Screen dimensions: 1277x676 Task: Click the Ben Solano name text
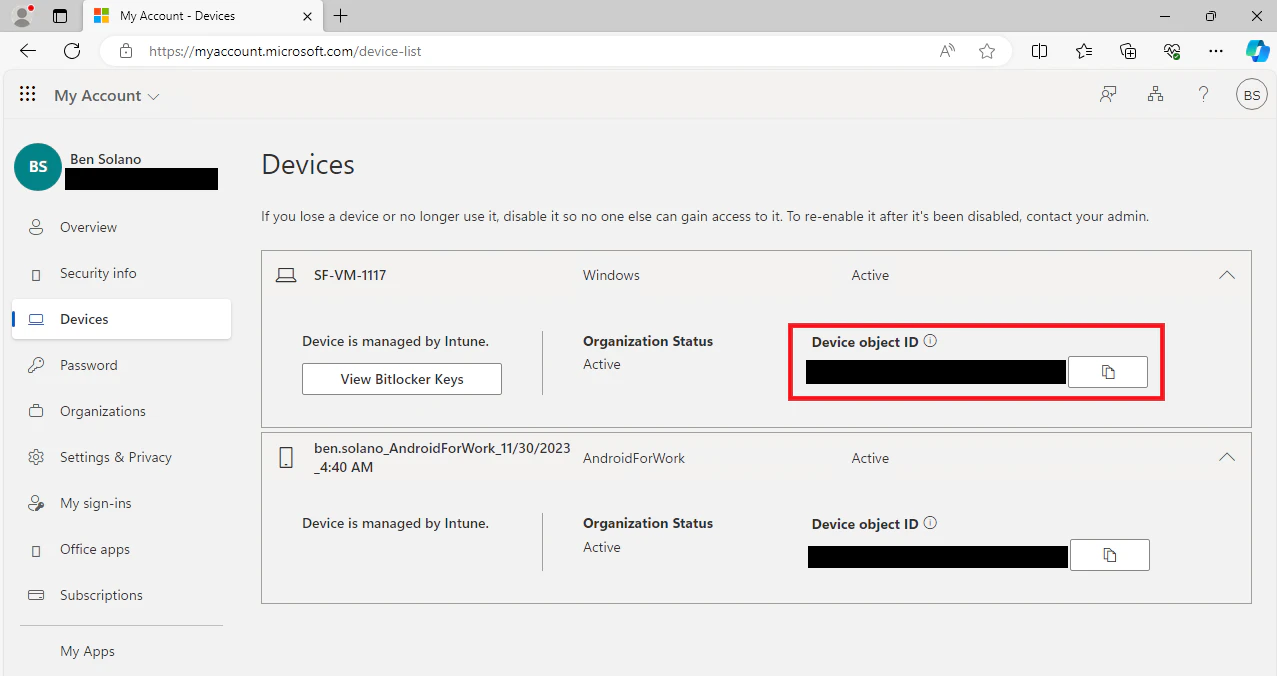pos(105,159)
